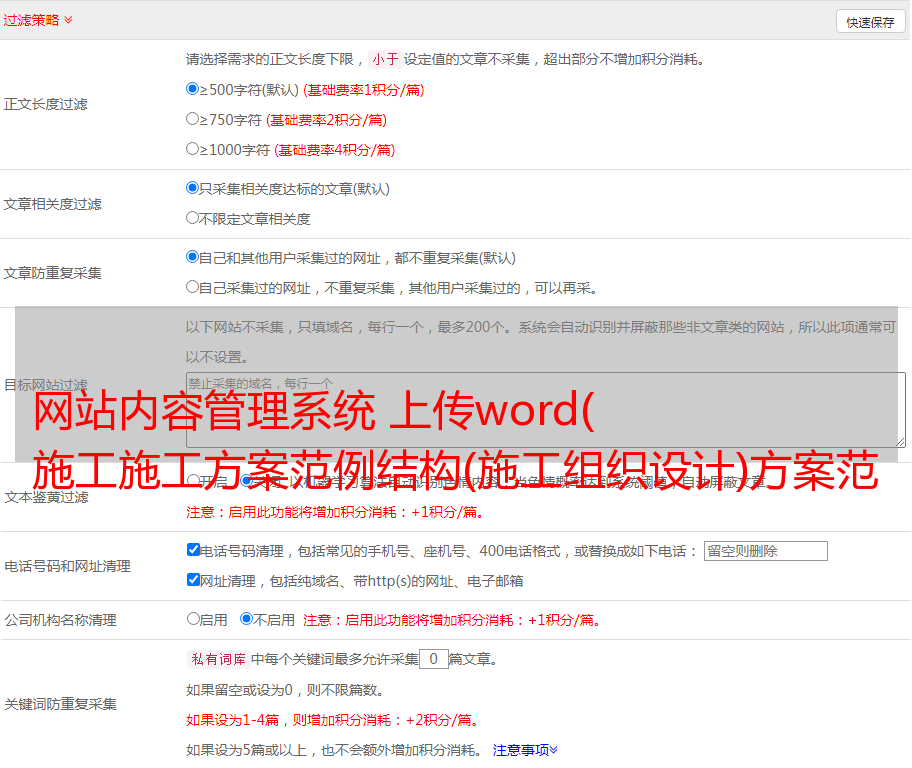Select the ≥1000字符 length option
The width and height of the screenshot is (912, 768).
[192, 149]
